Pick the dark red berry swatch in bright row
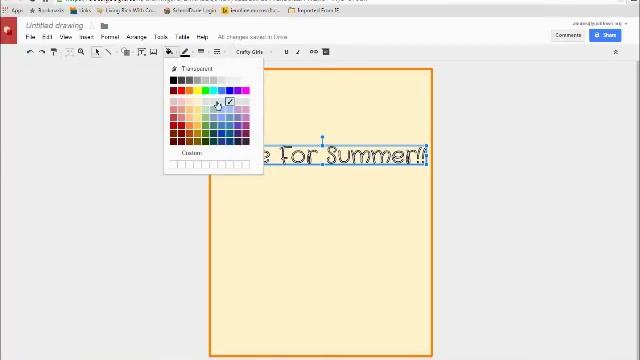This screenshot has height=360, width=640. (173, 91)
